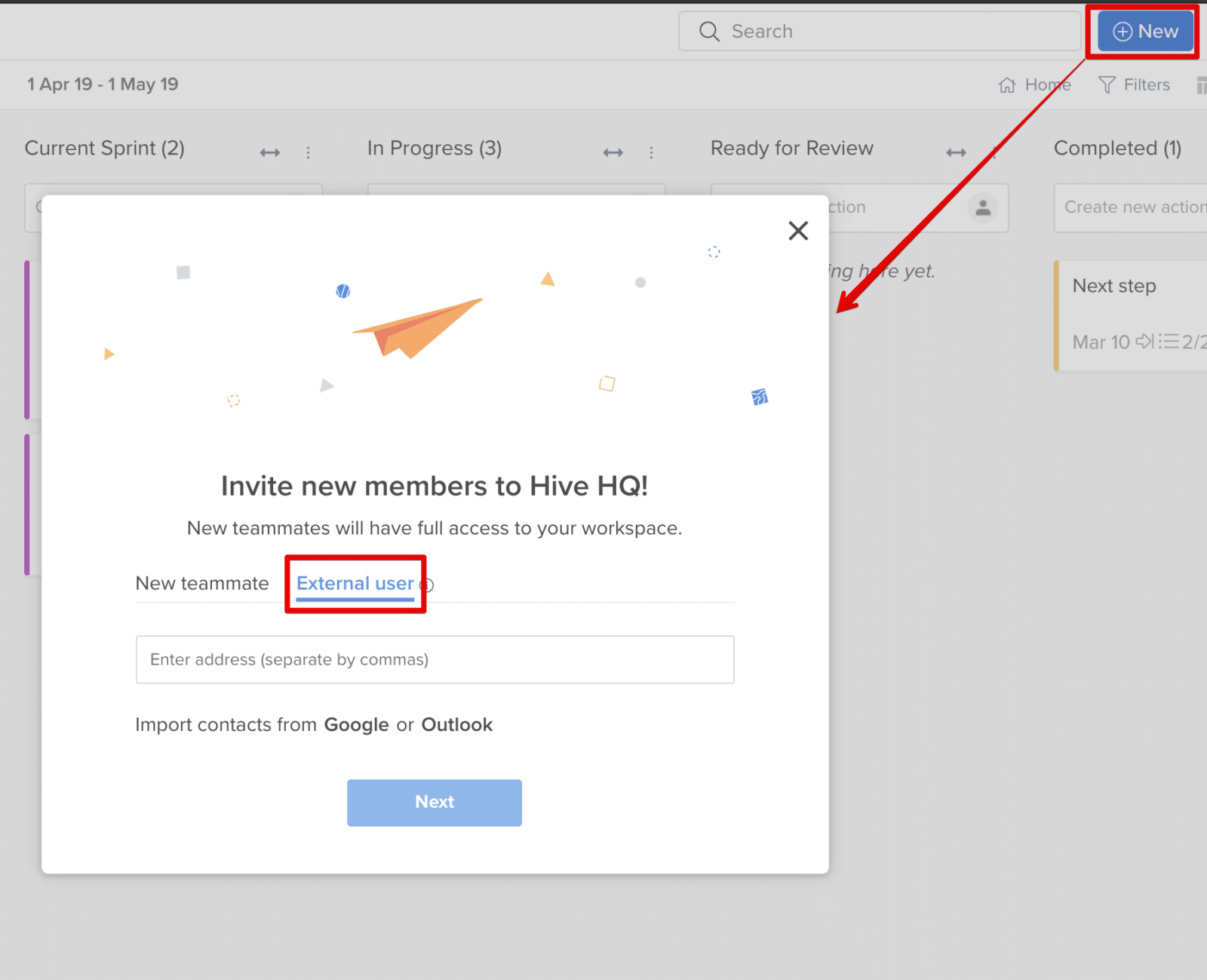This screenshot has width=1207, height=980.
Task: Click the layout view icon in top-right corner
Action: [1202, 84]
